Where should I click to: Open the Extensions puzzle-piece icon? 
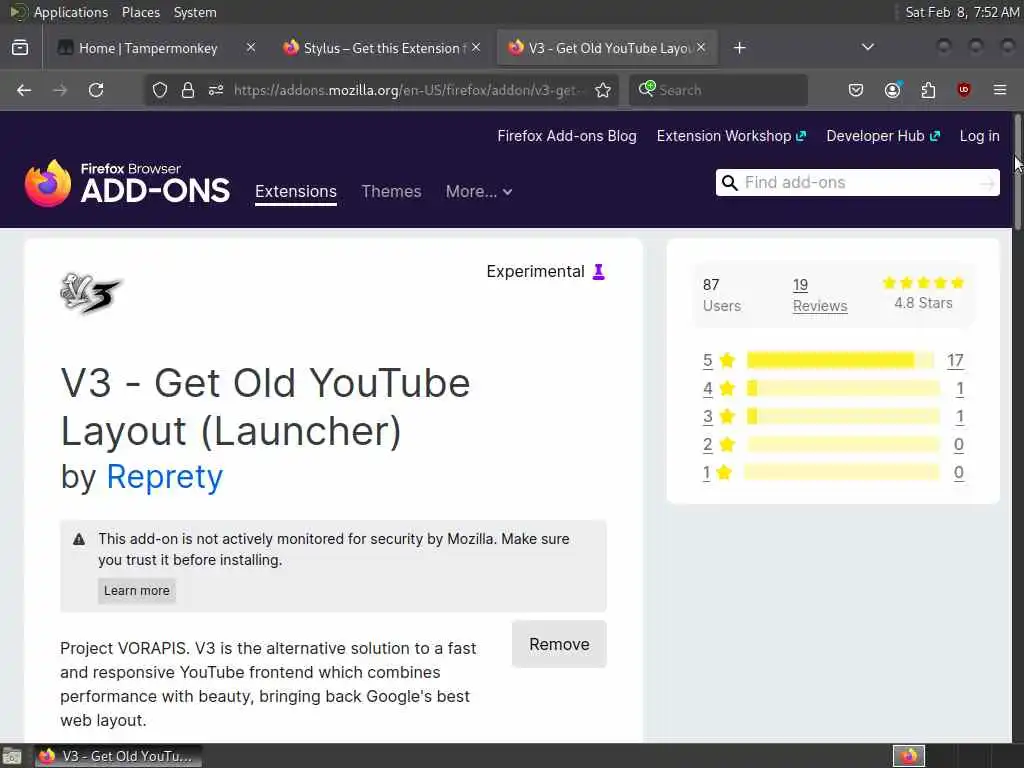pyautogui.click(x=928, y=90)
